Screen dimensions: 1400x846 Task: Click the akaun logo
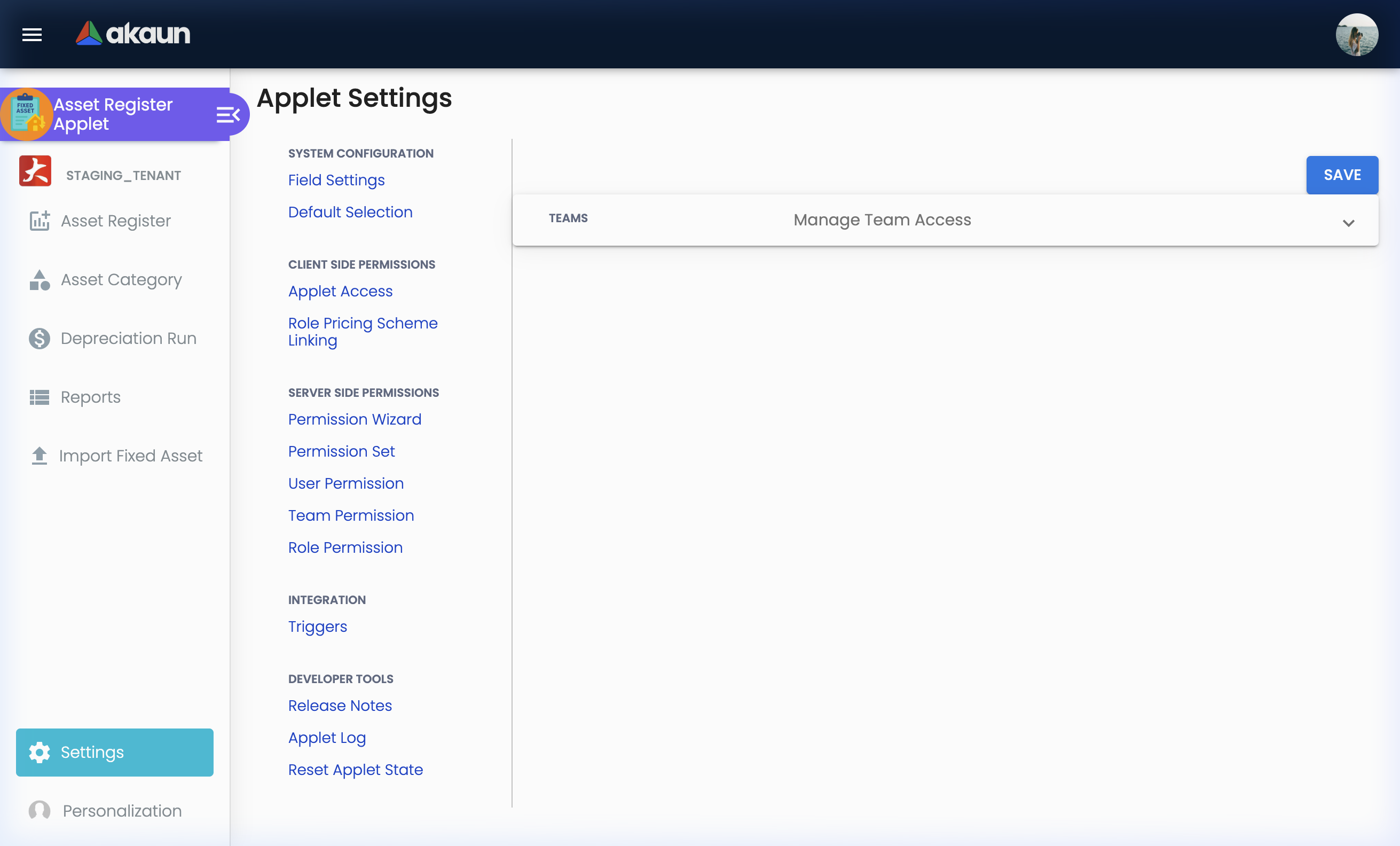(132, 33)
